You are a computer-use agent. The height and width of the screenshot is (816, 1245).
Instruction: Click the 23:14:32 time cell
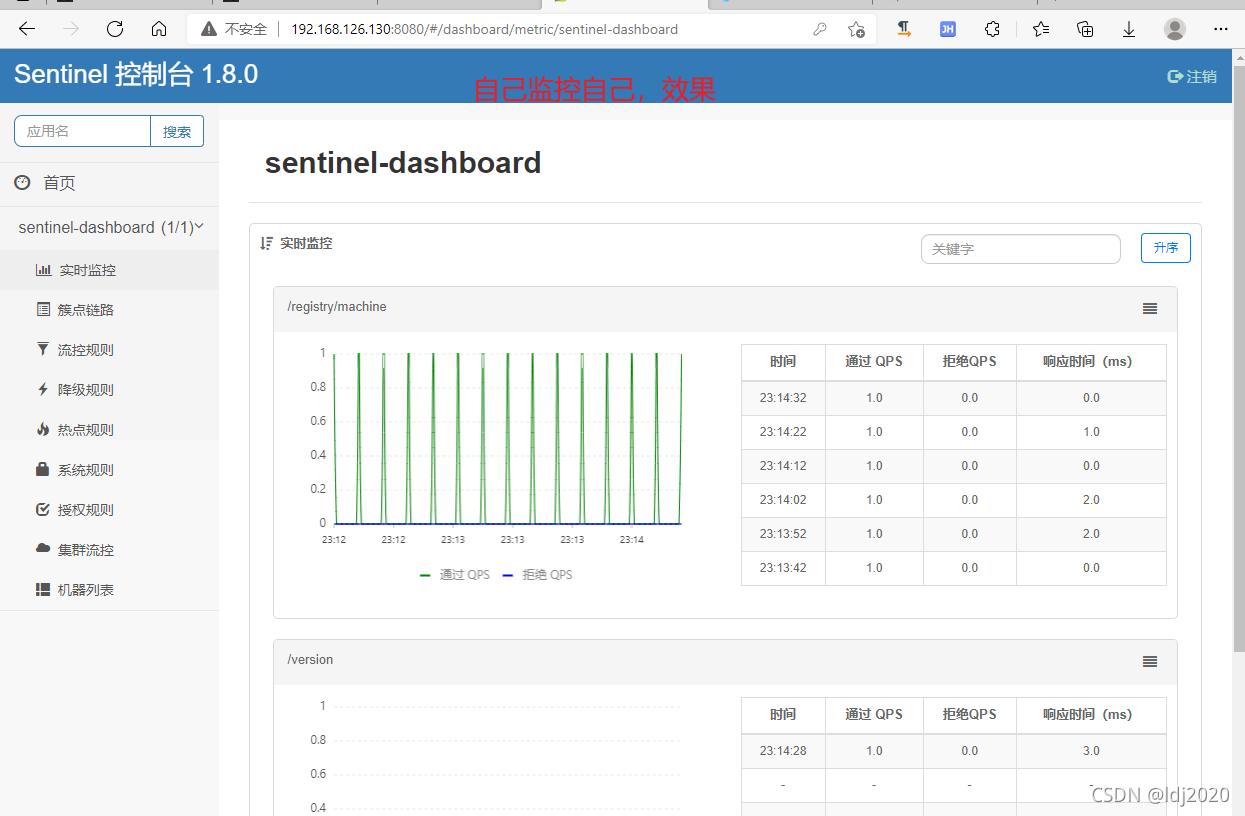(x=783, y=398)
